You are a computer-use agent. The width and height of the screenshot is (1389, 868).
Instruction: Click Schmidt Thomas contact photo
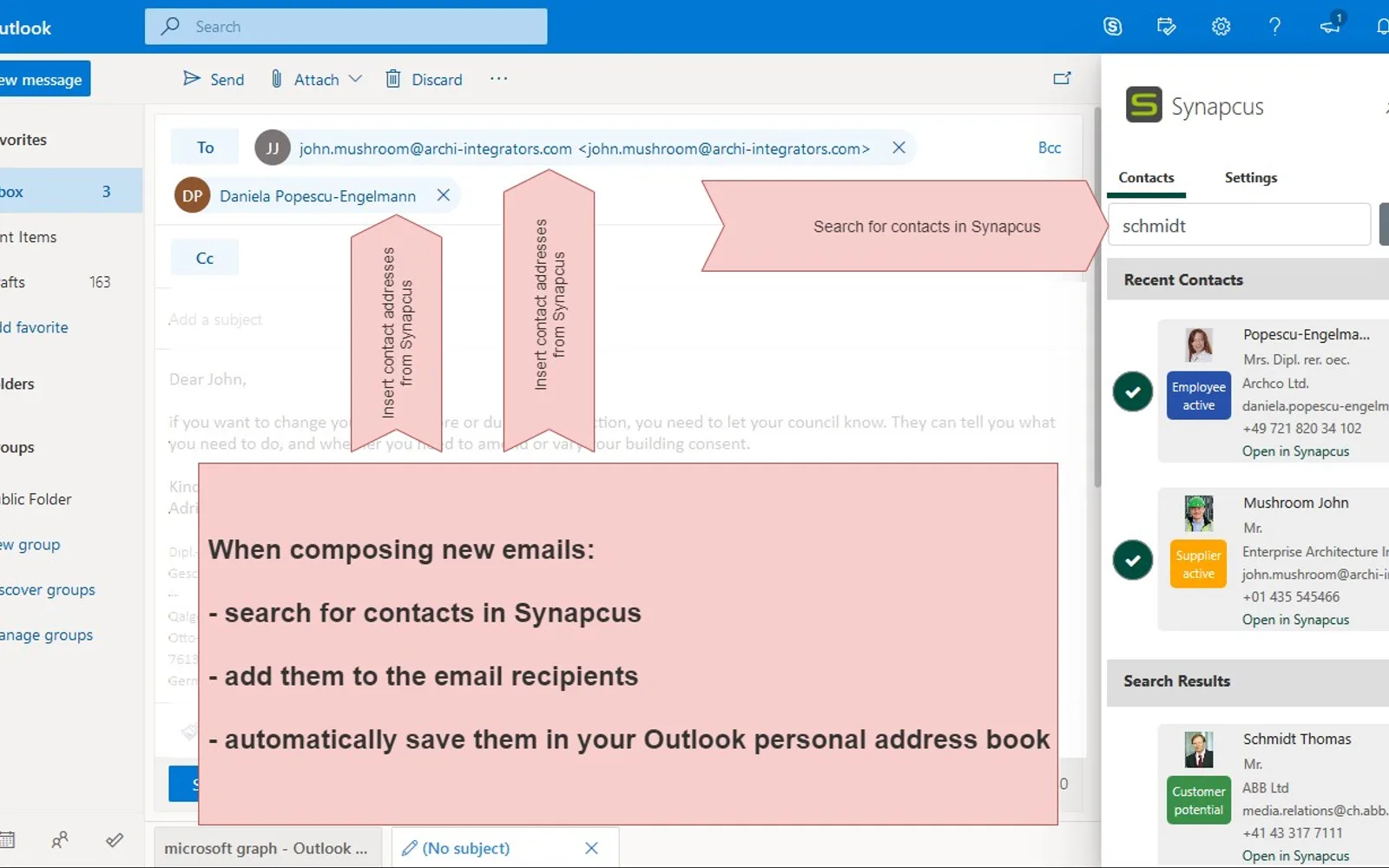(1199, 750)
